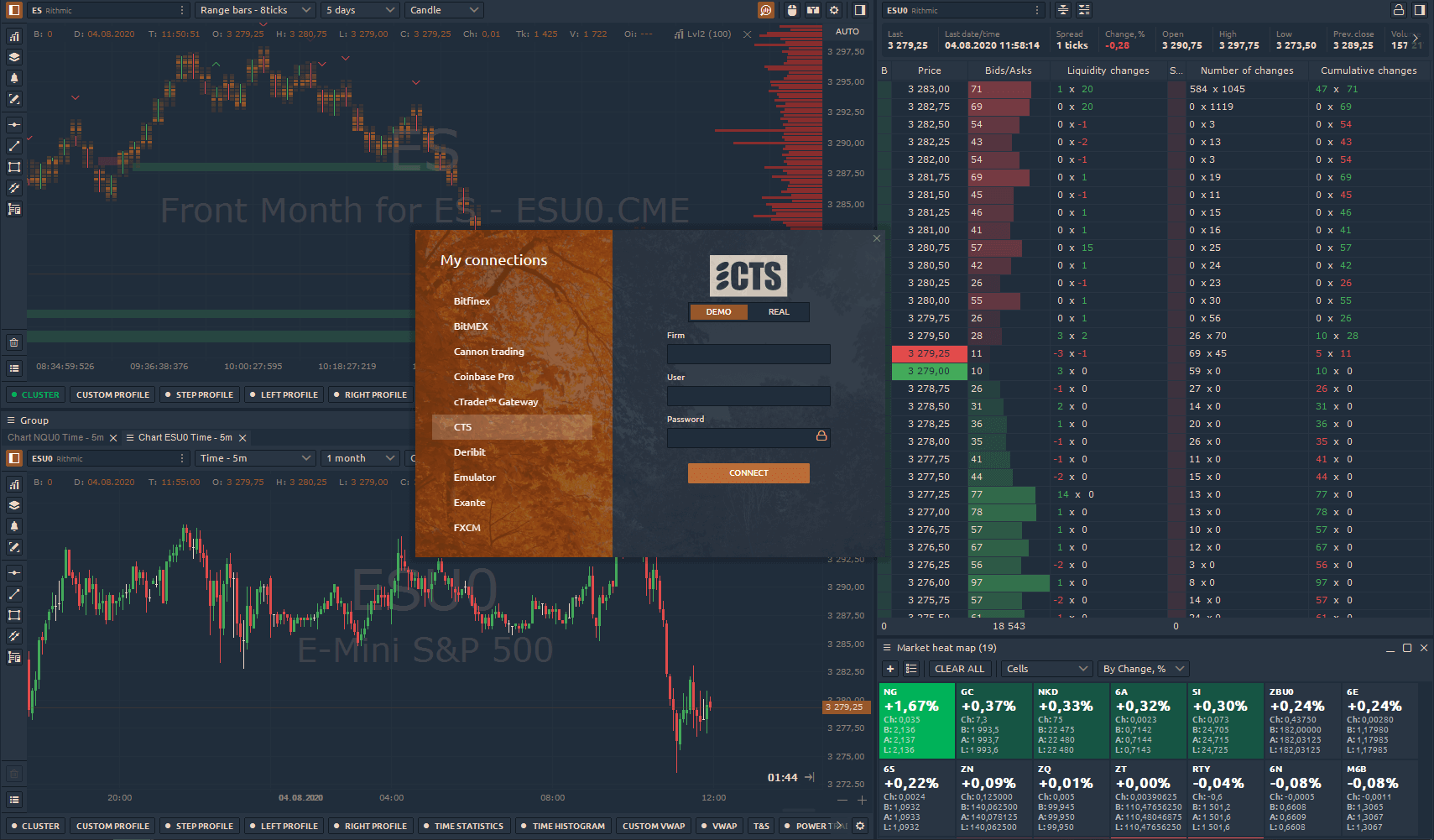This screenshot has height=840, width=1434.
Task: Toggle LEFT PROFILE in top chart
Action: (284, 394)
